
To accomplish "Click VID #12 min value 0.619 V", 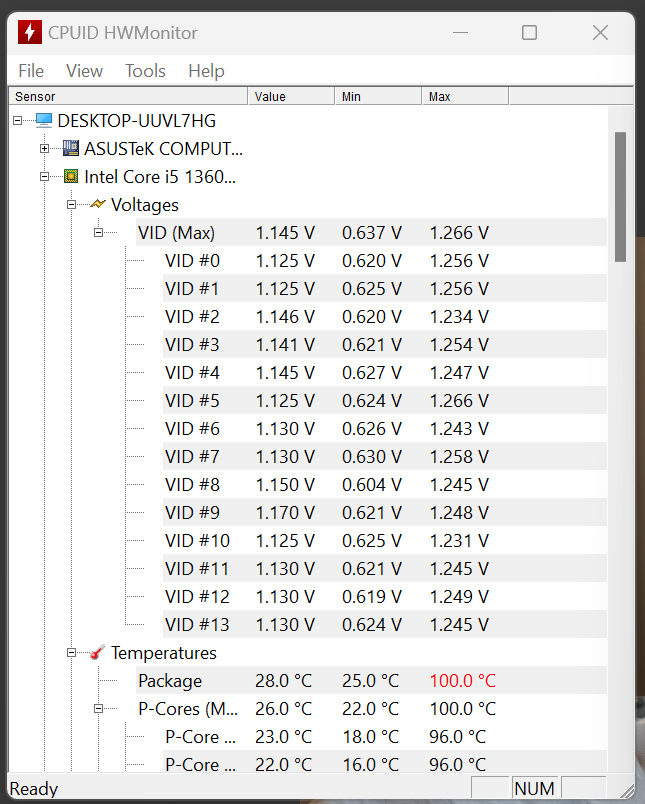I will coord(372,596).
